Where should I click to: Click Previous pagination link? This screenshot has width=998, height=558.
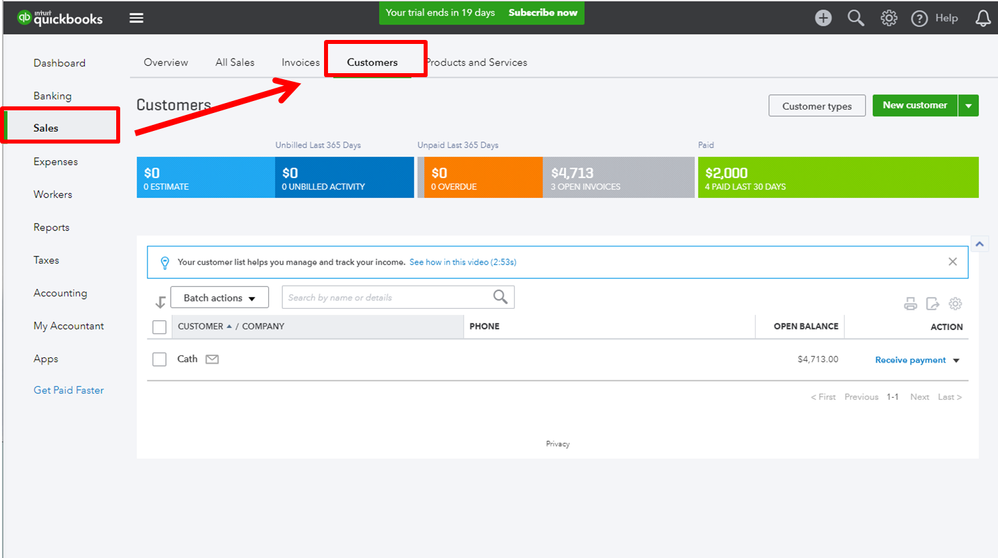coord(861,397)
